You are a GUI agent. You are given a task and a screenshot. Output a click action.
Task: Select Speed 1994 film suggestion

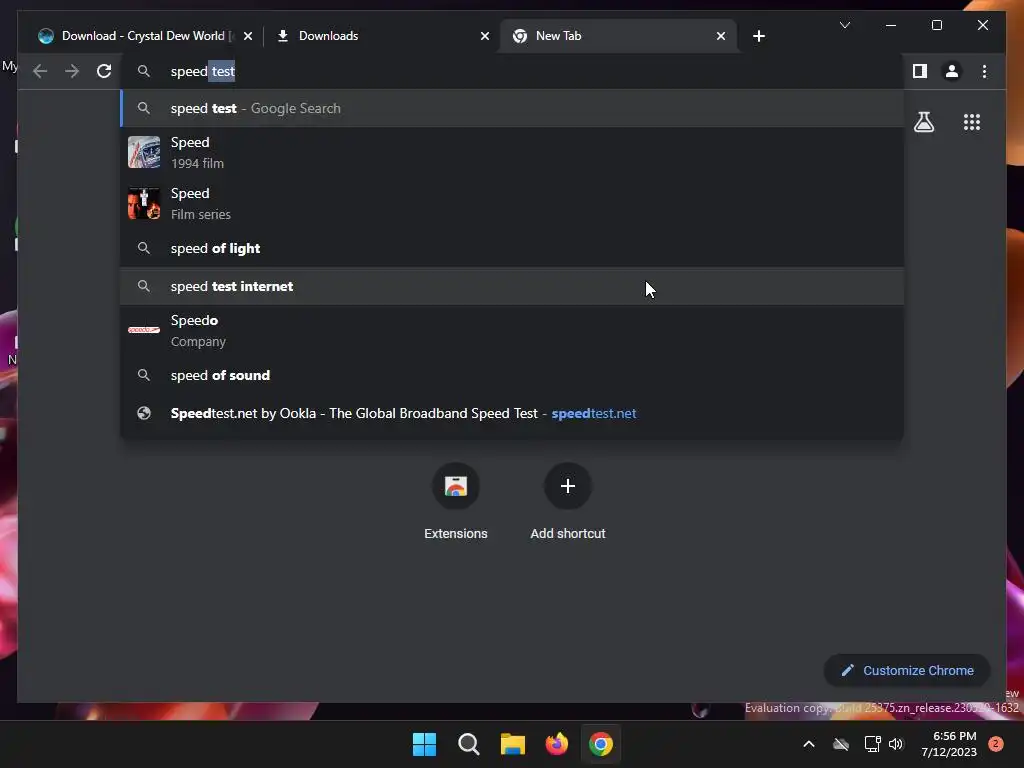coord(512,152)
